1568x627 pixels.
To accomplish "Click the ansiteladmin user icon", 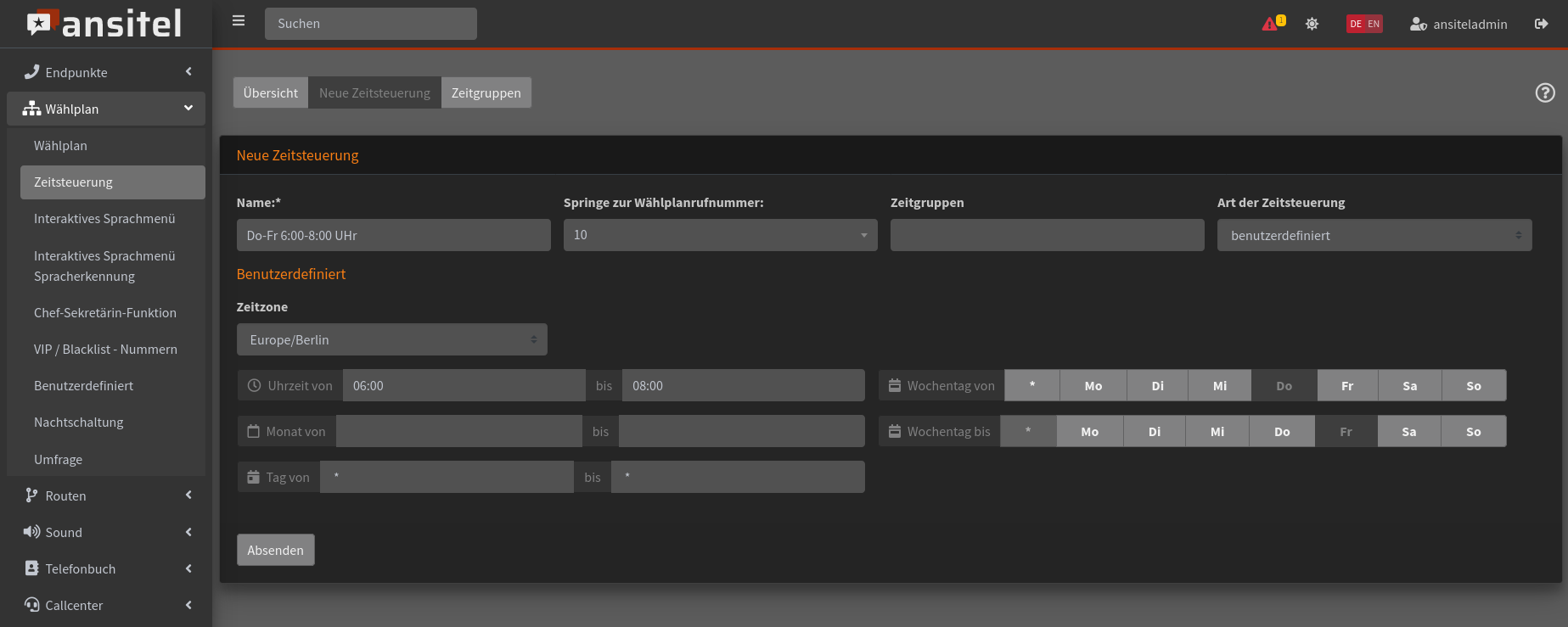I will coord(1418,25).
